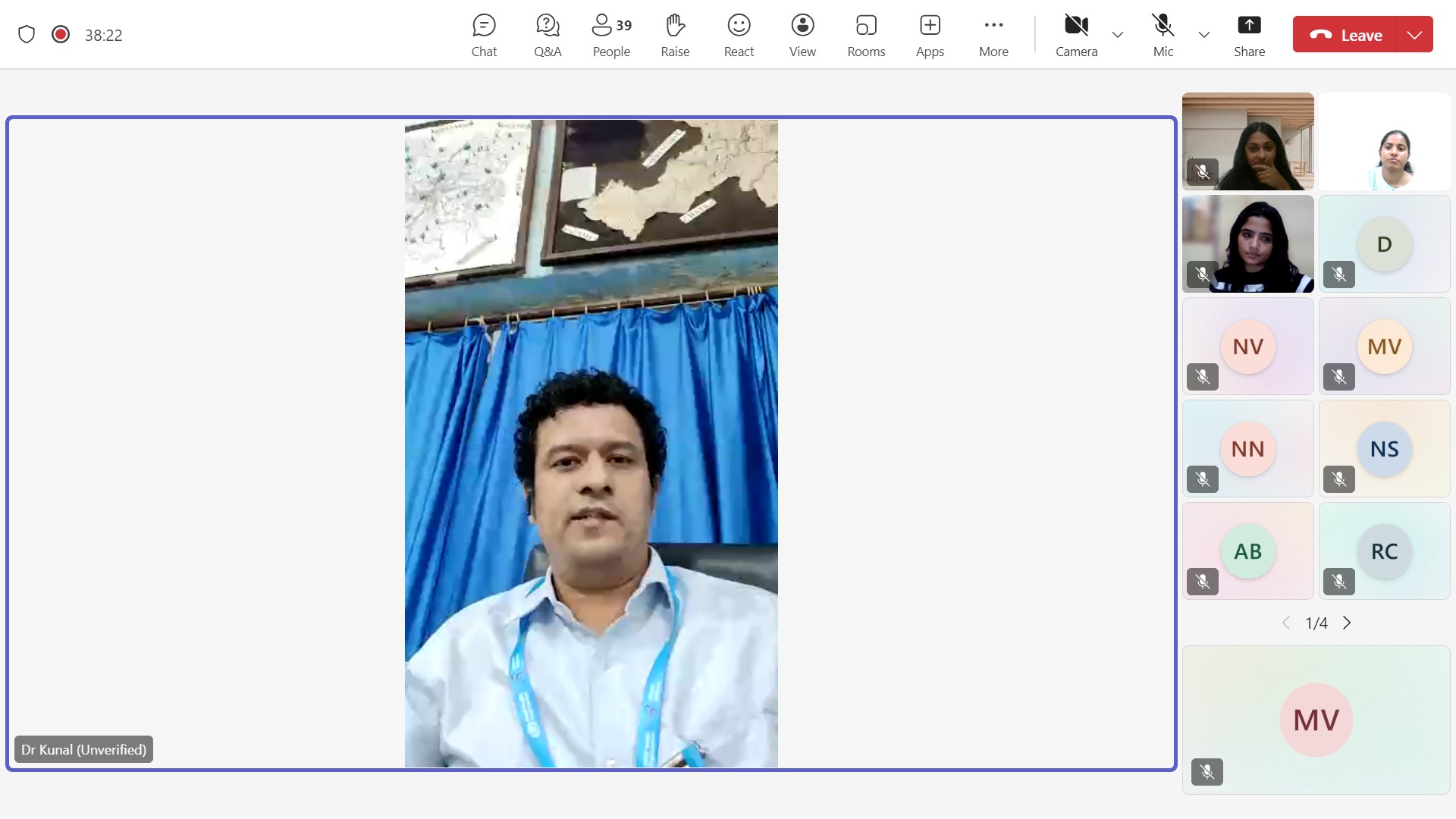Open the Chat panel
This screenshot has width=1456, height=819.
pyautogui.click(x=484, y=35)
